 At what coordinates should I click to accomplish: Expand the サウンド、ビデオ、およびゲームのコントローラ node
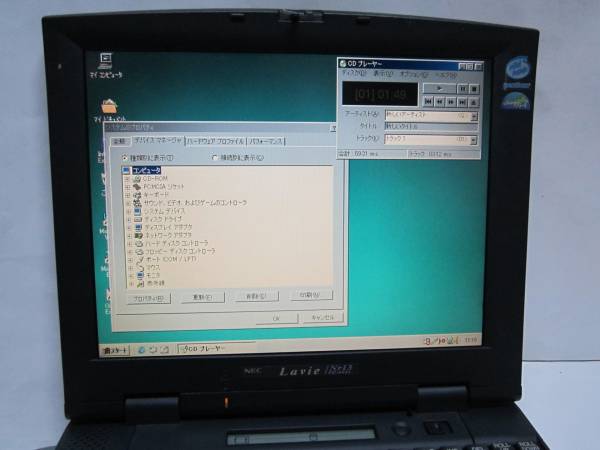pyautogui.click(x=128, y=203)
